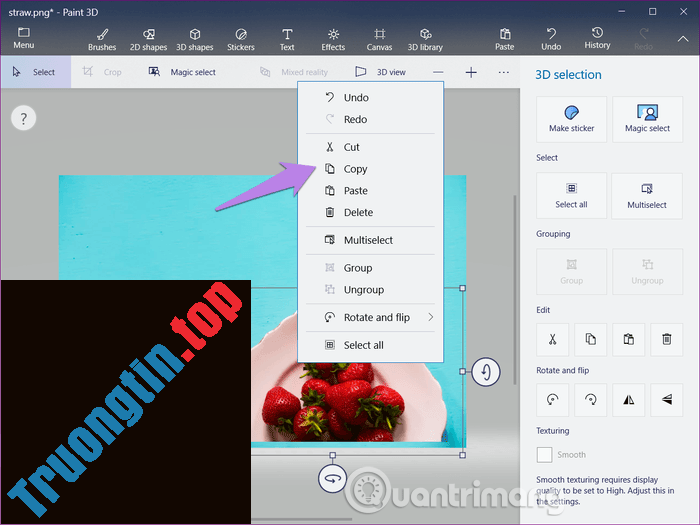This screenshot has width=700, height=525.
Task: Choose Redo from the context menu
Action: click(371, 119)
